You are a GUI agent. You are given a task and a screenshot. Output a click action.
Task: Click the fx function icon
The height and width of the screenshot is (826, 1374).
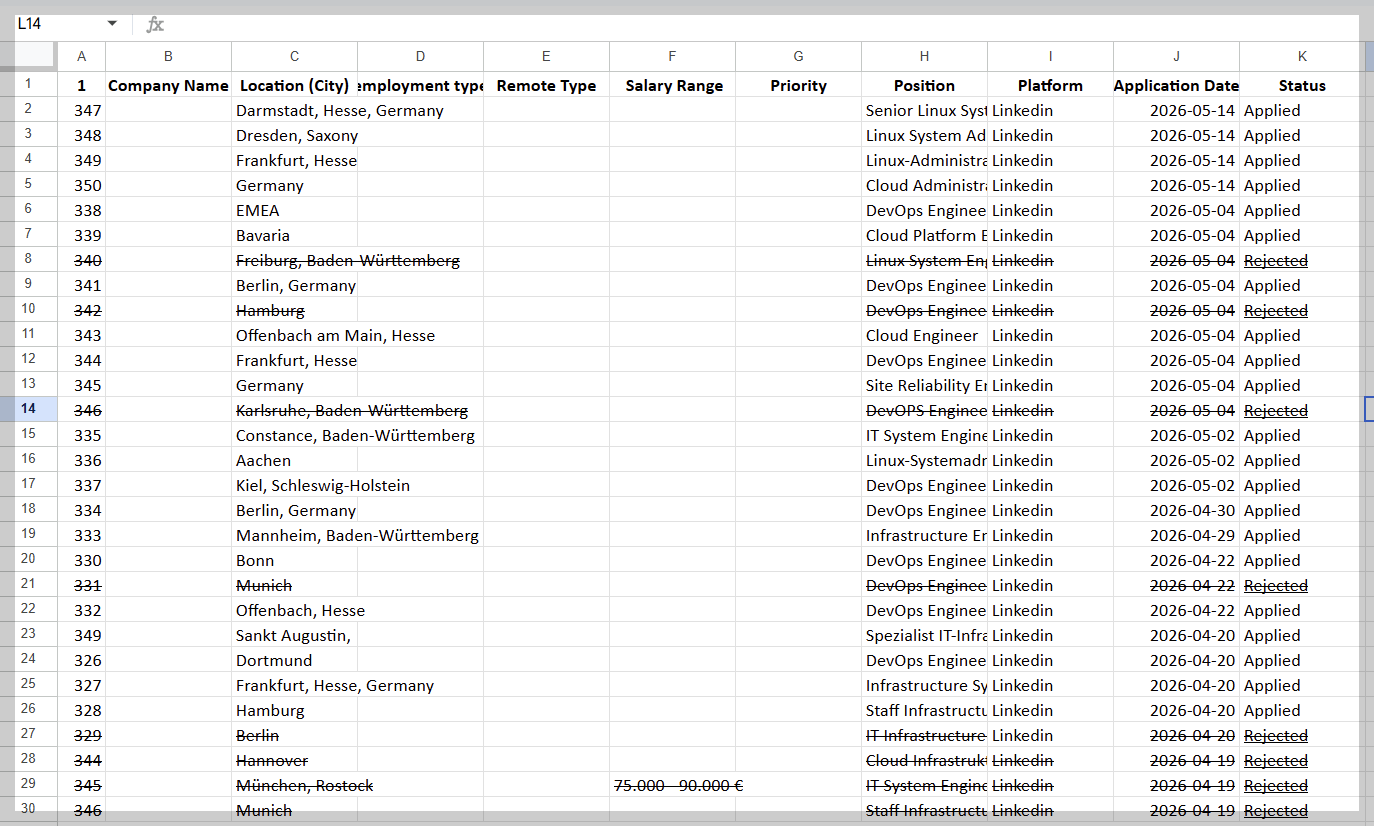[x=155, y=24]
